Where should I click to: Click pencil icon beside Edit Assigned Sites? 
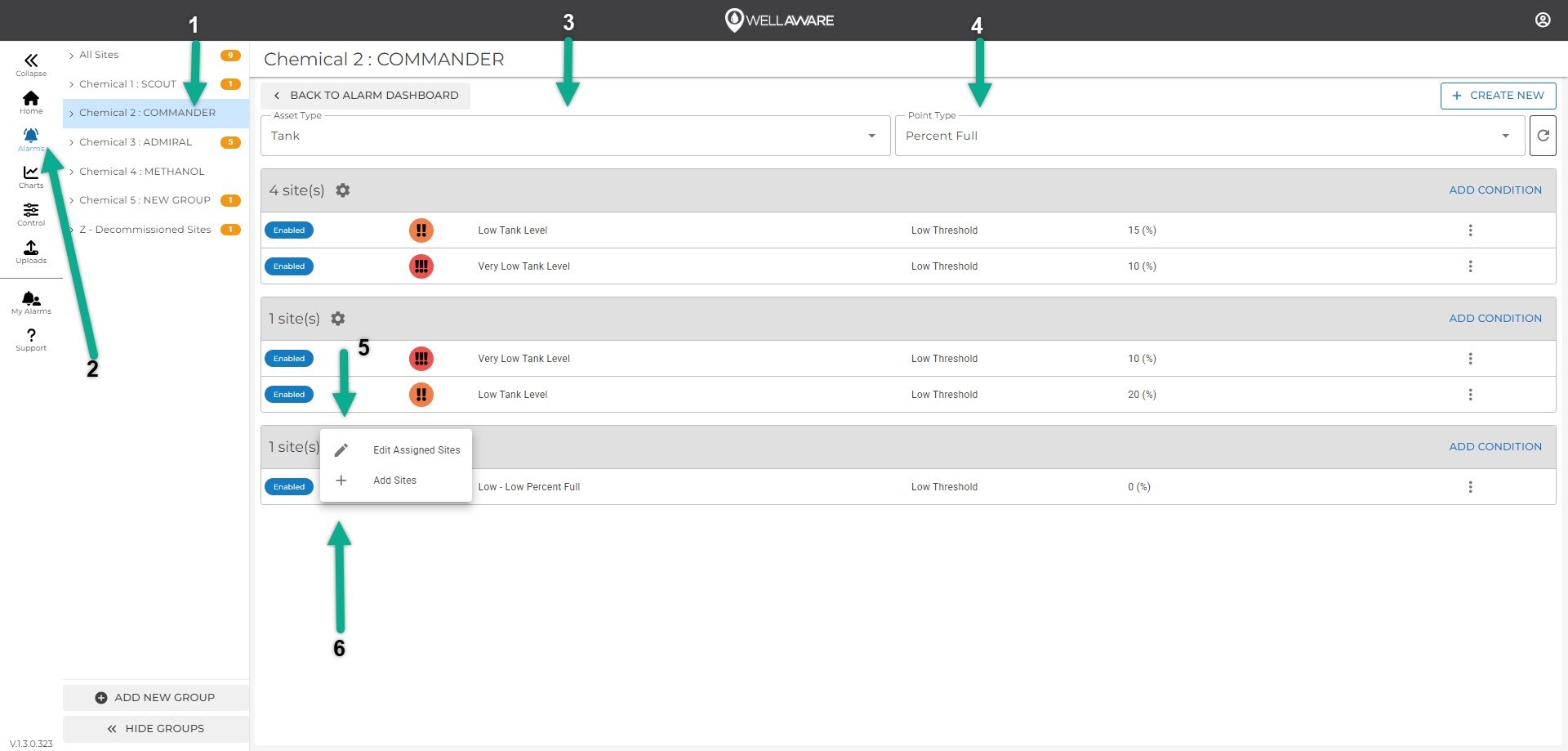(x=341, y=450)
